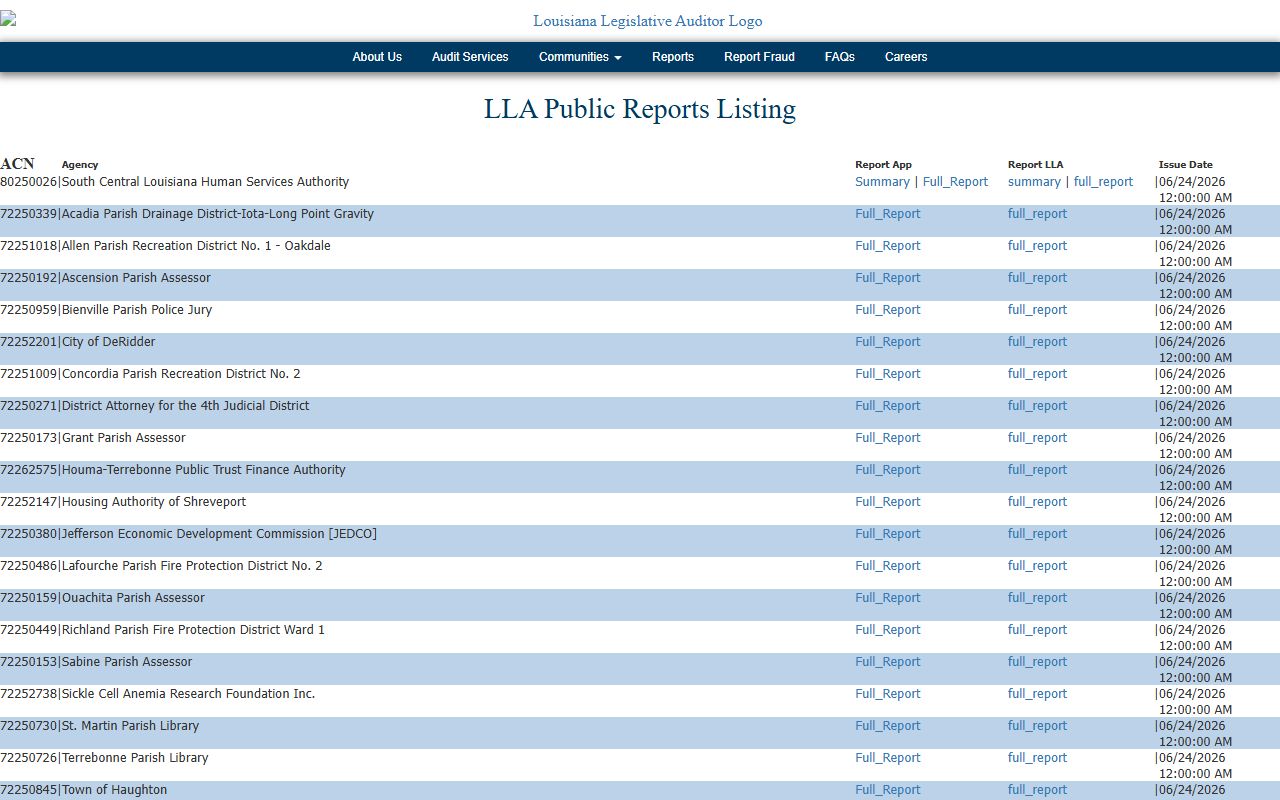This screenshot has width=1280, height=800.
Task: Open the Careers navigation item
Action: coord(906,57)
